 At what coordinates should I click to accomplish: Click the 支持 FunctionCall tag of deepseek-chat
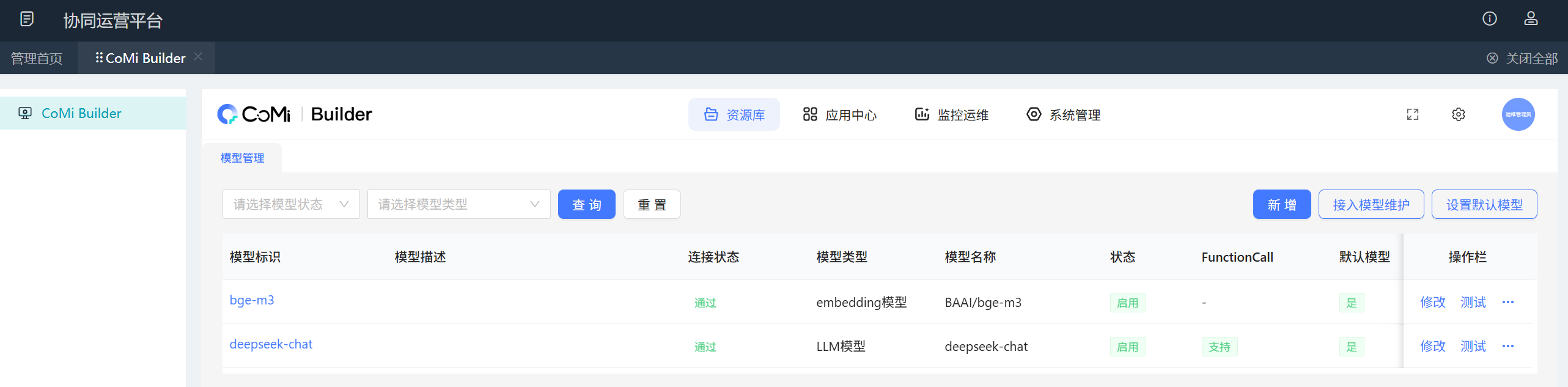[1220, 347]
